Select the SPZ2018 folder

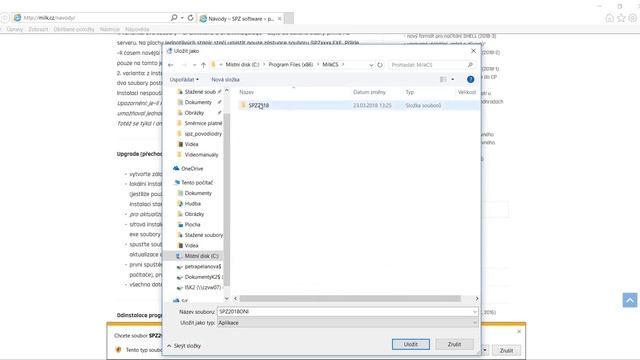pyautogui.click(x=259, y=105)
